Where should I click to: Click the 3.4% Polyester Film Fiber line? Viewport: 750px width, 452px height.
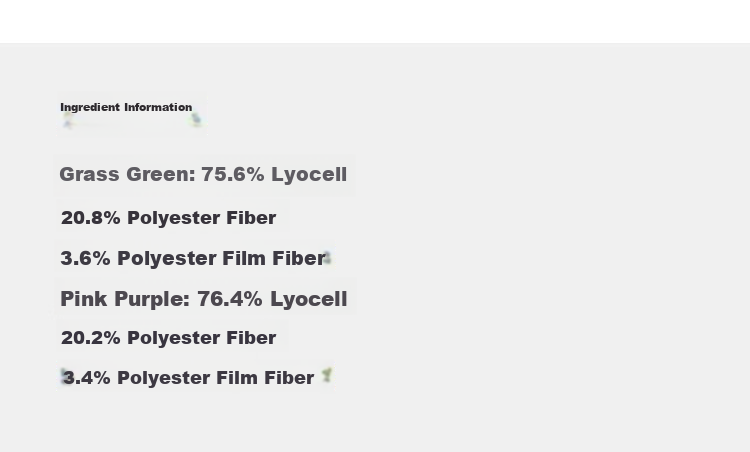click(188, 378)
